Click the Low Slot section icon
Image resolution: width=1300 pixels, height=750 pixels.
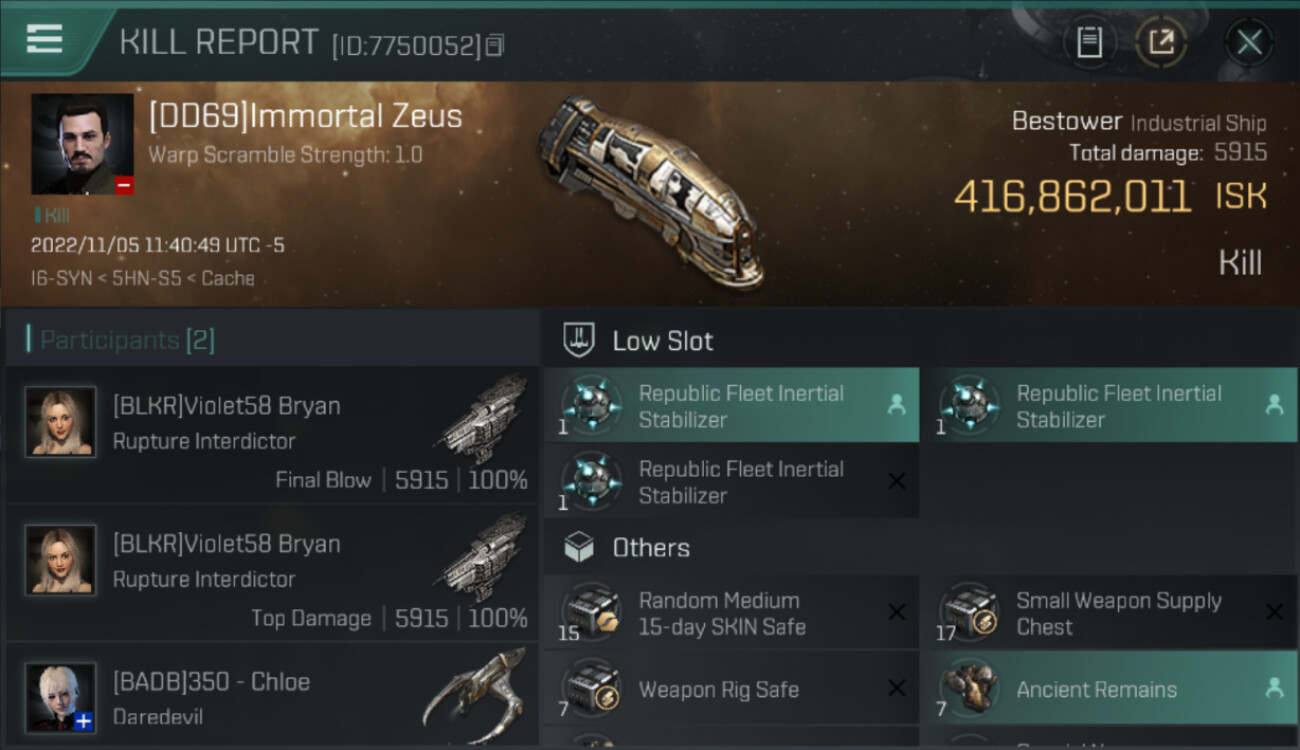click(580, 340)
